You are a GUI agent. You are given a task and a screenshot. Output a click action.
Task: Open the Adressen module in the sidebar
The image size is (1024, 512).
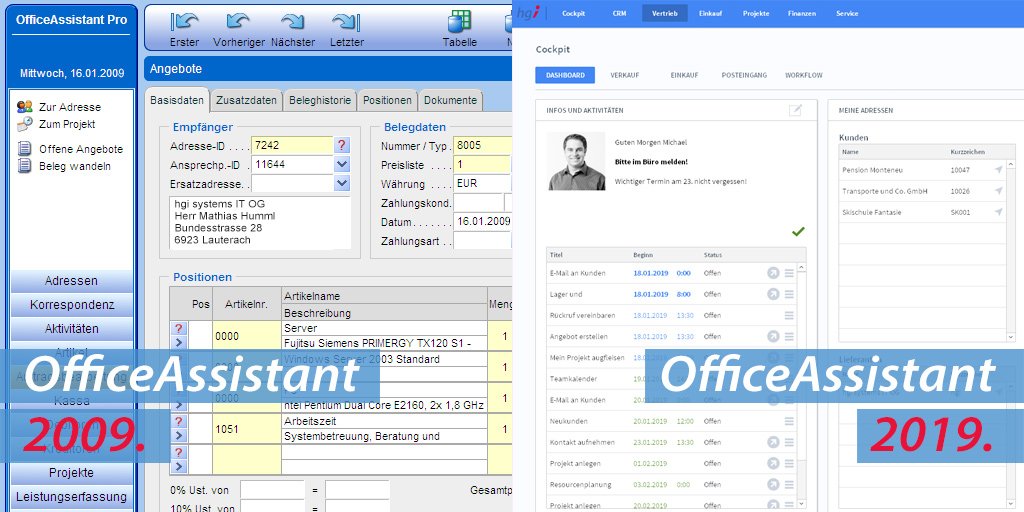[x=71, y=281]
